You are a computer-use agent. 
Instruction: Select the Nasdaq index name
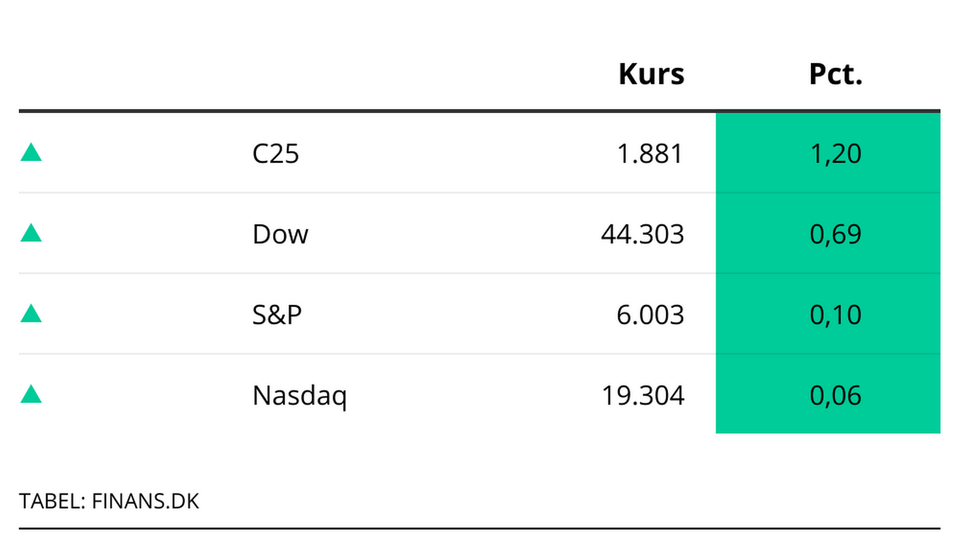pos(299,396)
